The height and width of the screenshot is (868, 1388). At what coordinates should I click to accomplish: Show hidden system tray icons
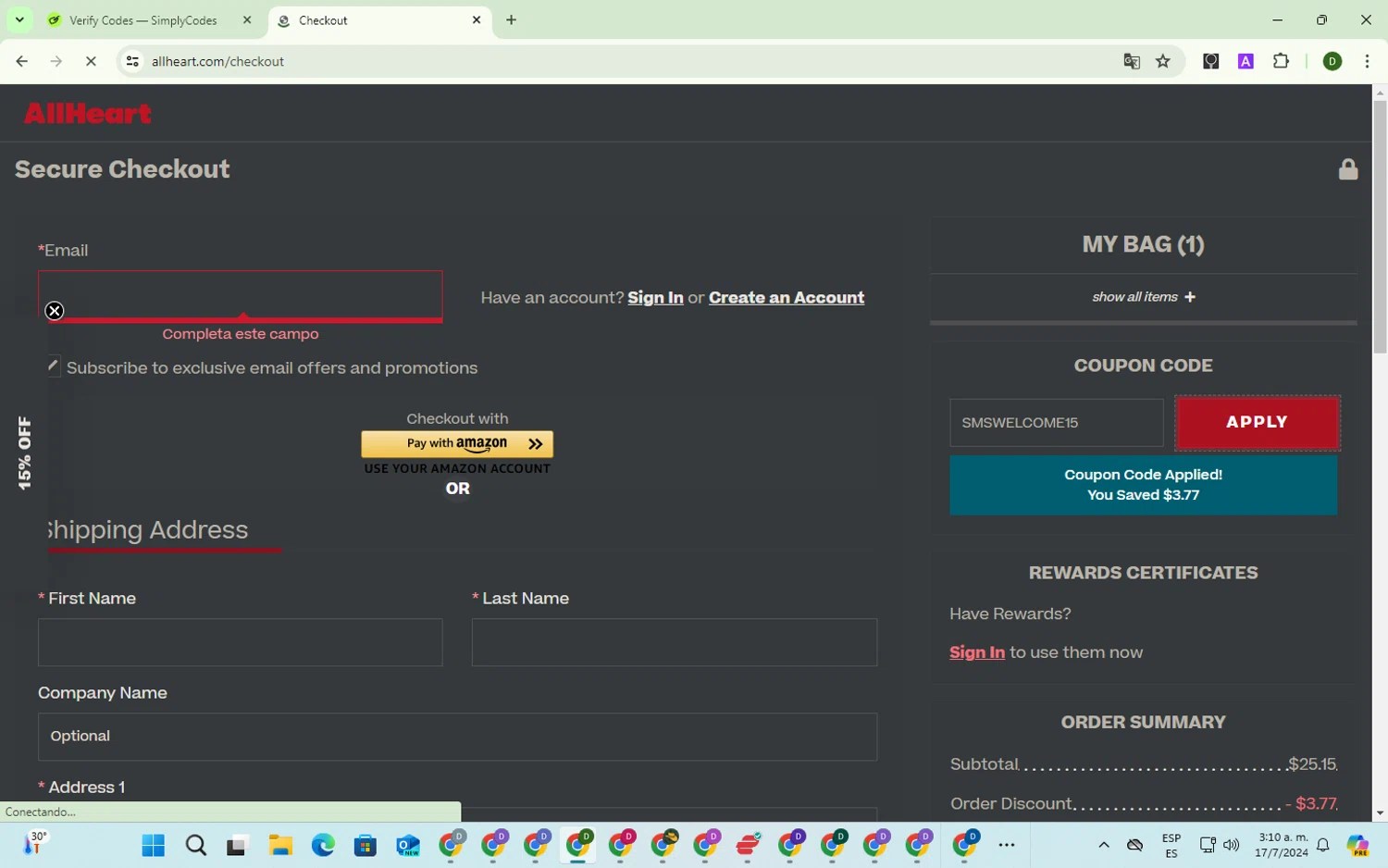(1104, 845)
